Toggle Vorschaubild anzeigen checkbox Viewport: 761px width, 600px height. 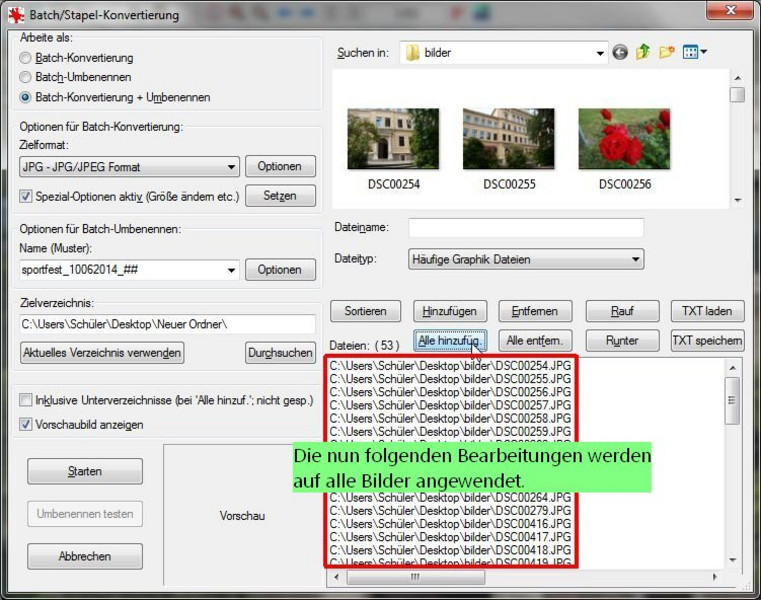point(26,424)
